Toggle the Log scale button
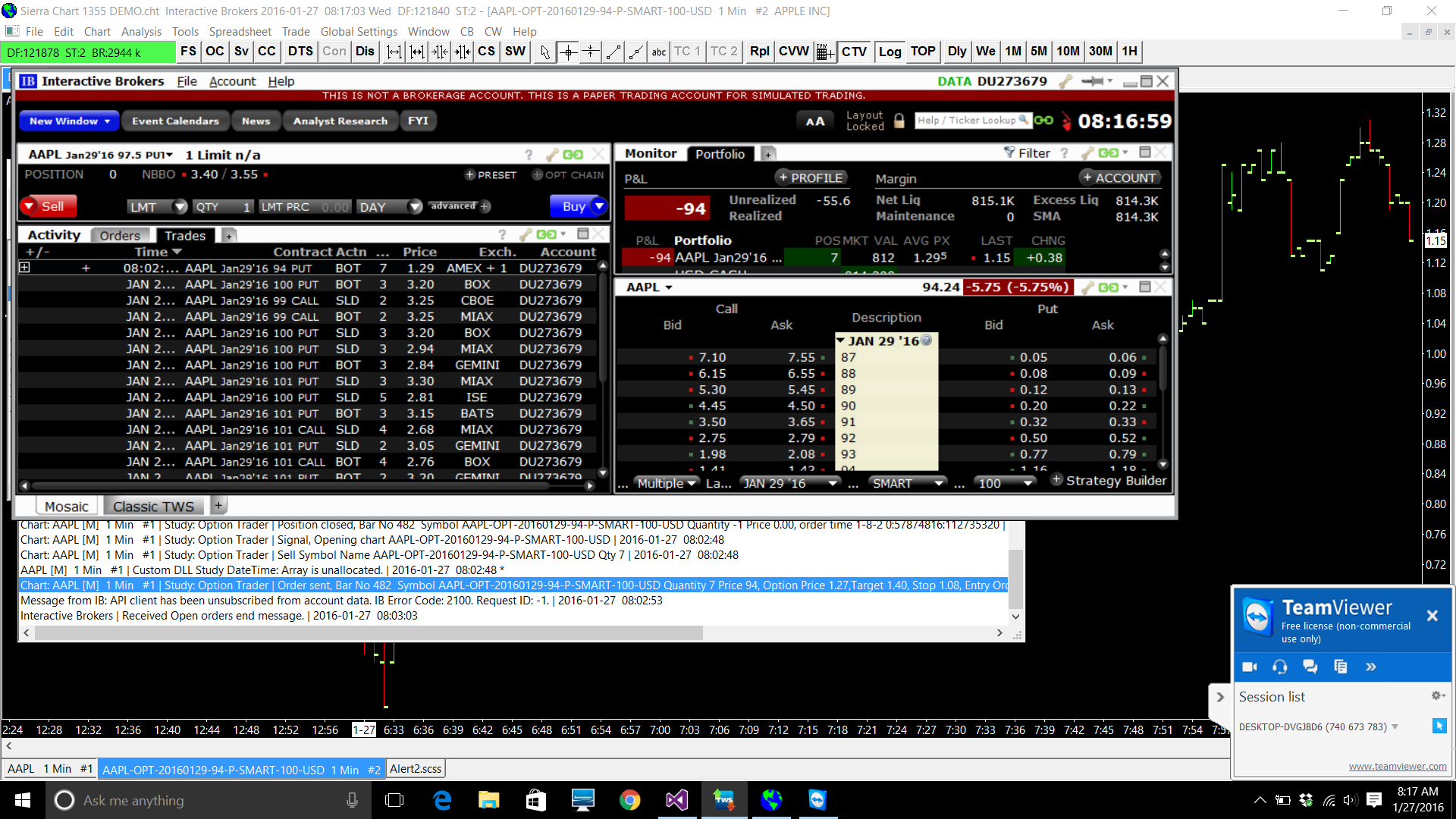This screenshot has height=819, width=1456. click(890, 52)
